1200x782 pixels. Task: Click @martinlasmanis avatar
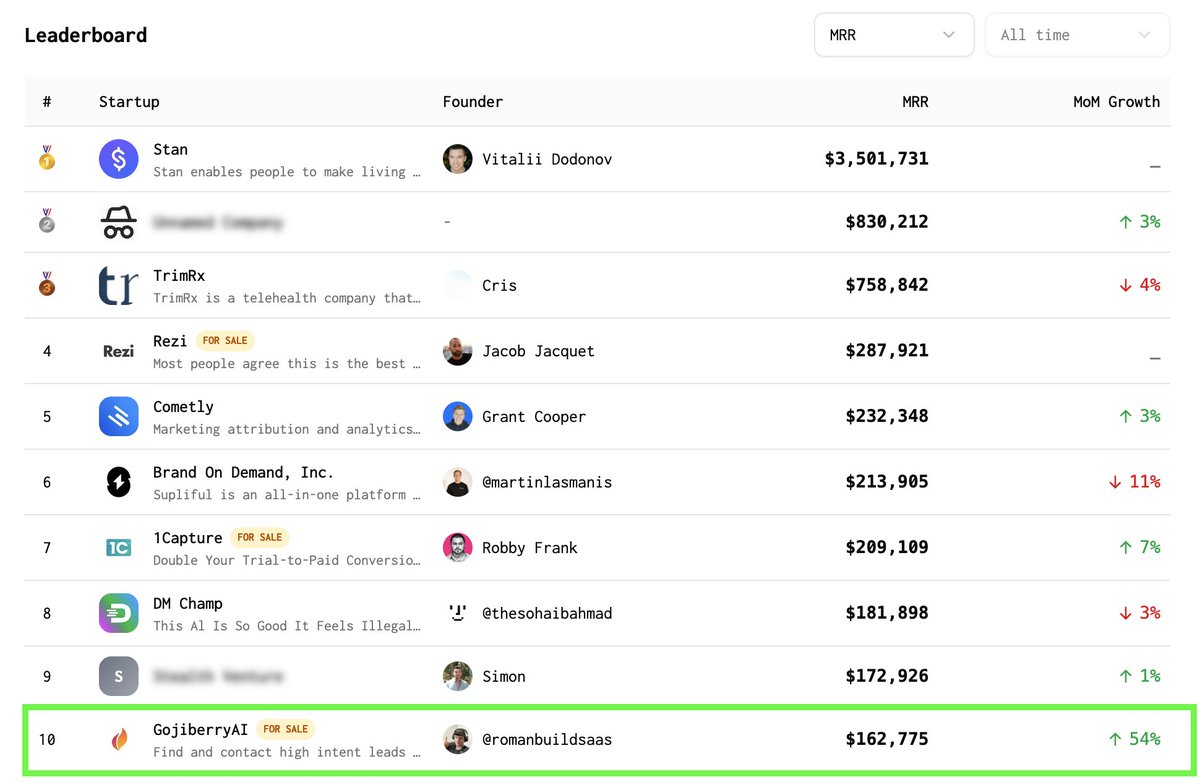(x=458, y=482)
